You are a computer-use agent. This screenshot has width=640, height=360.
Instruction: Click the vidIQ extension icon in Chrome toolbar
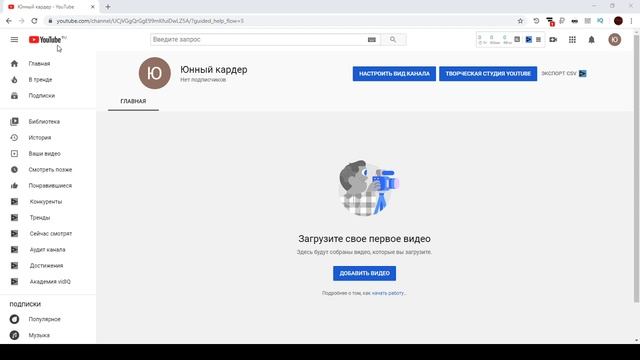[x=600, y=20]
